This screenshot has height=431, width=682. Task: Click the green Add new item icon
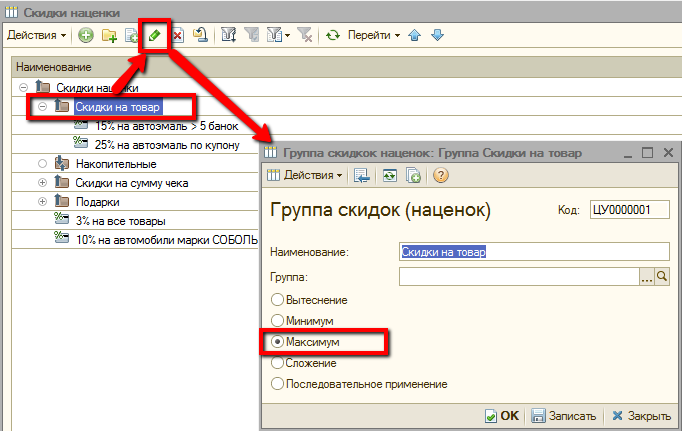[86, 36]
